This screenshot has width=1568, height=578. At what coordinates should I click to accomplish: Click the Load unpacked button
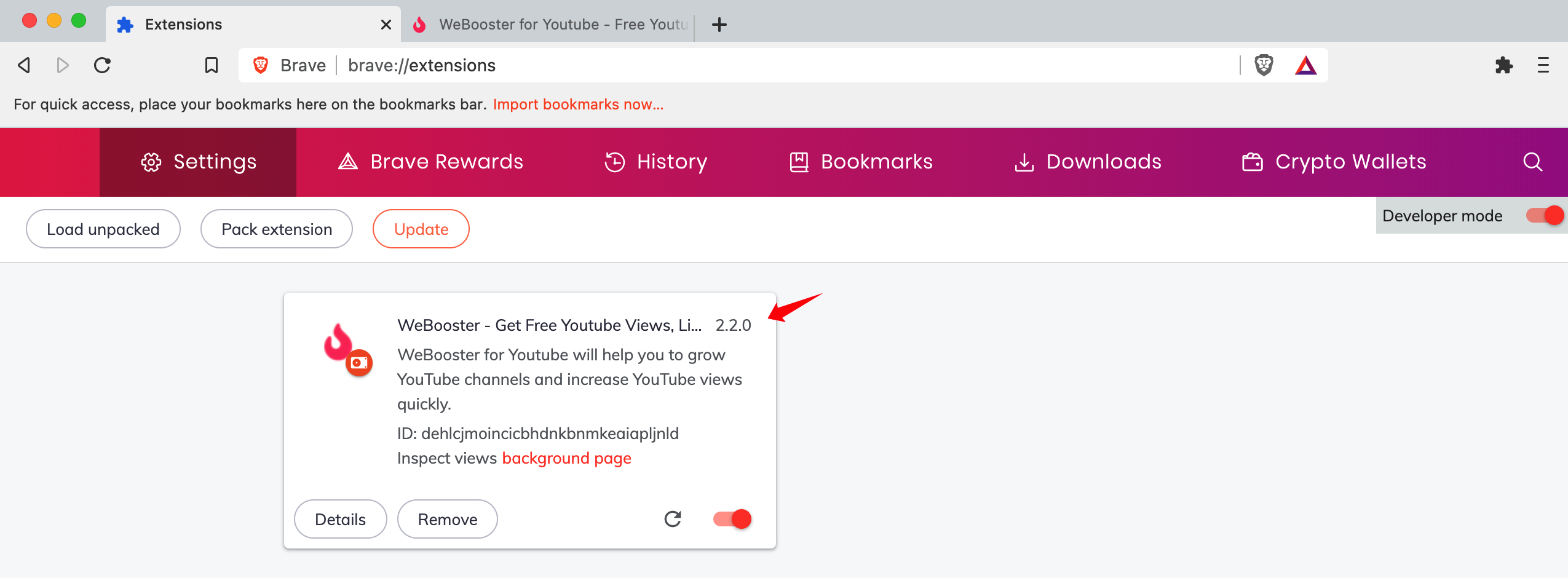tap(103, 229)
